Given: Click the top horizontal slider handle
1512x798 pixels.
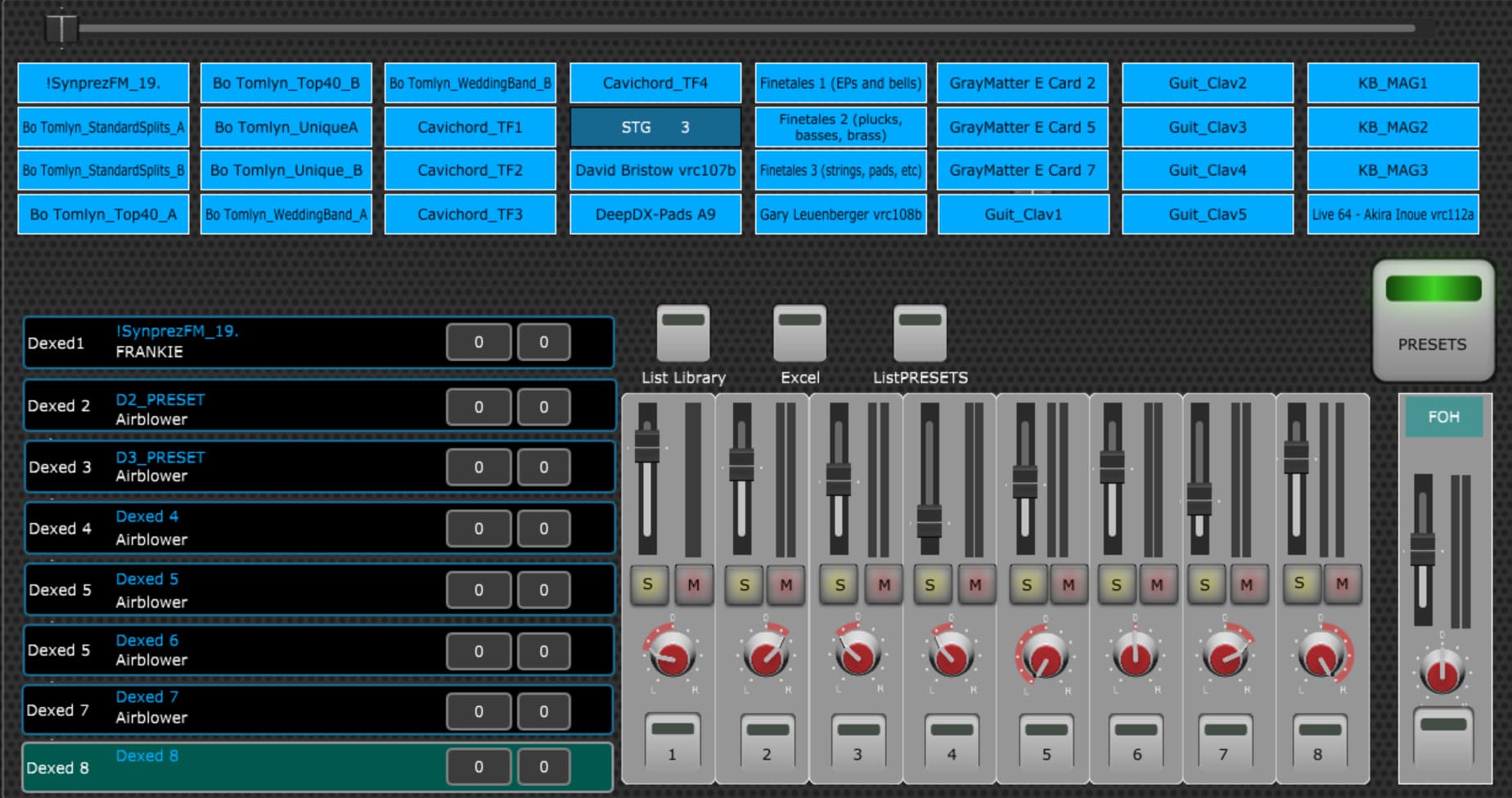Looking at the screenshot, I should [61, 29].
